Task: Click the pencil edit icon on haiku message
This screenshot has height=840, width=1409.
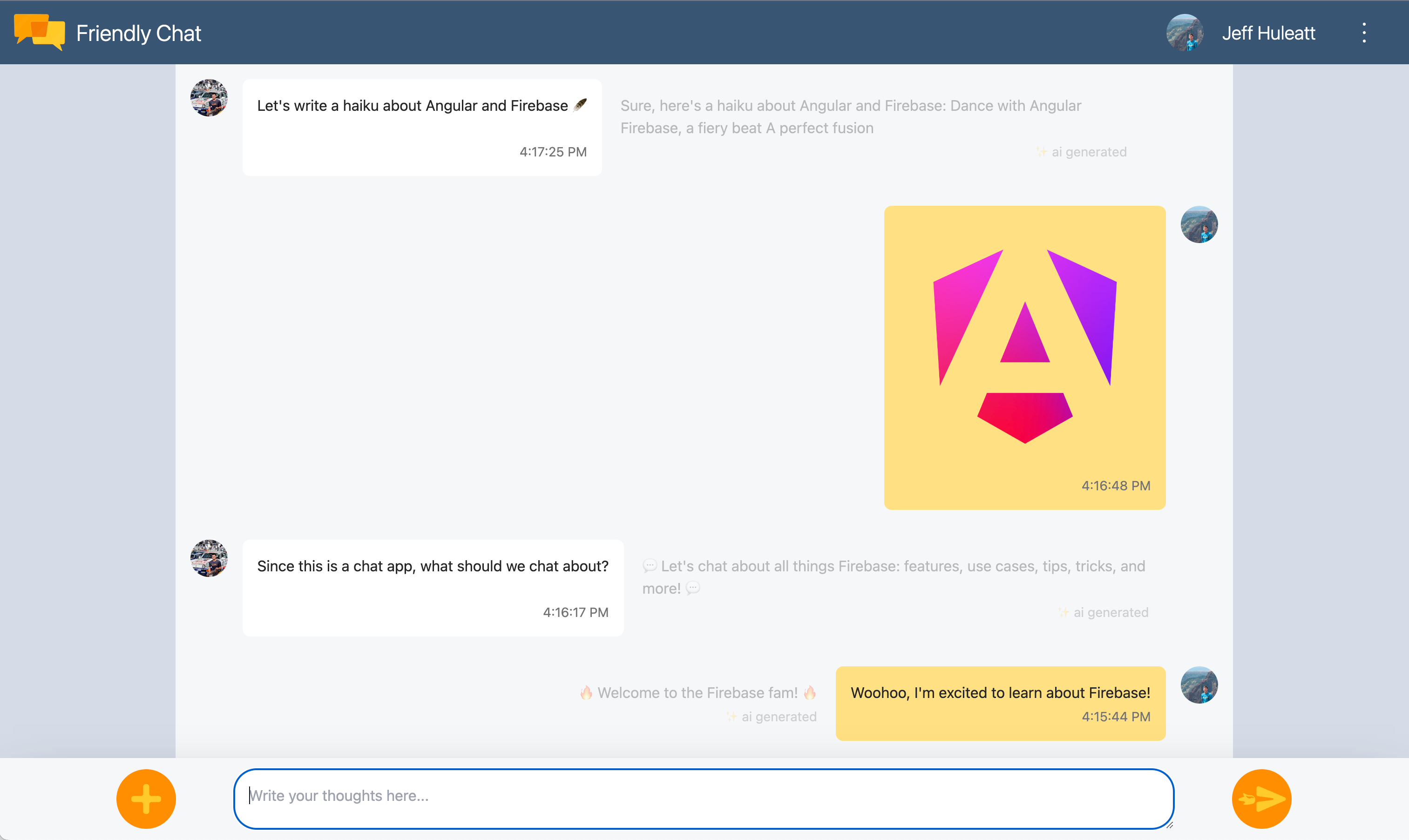Action: coord(580,104)
